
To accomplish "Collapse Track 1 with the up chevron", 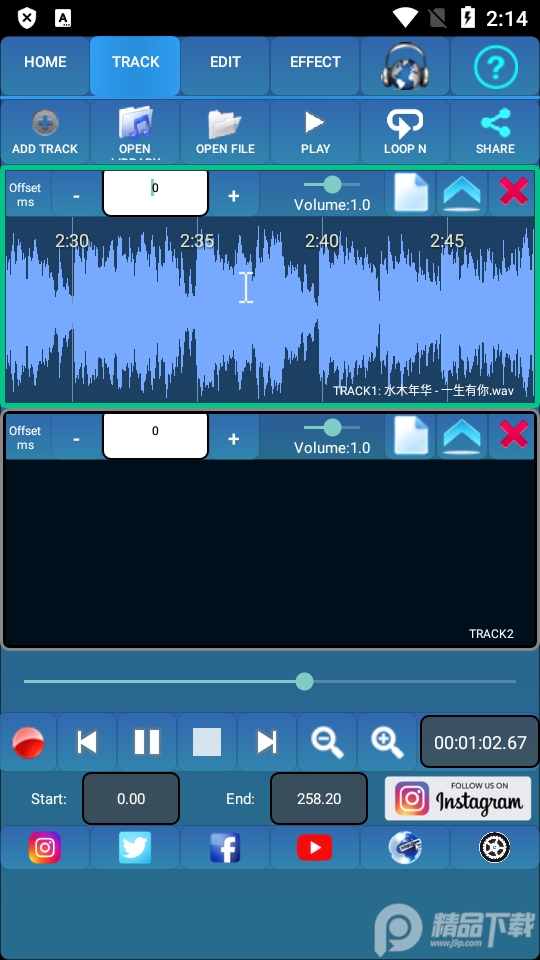I will pos(462,193).
